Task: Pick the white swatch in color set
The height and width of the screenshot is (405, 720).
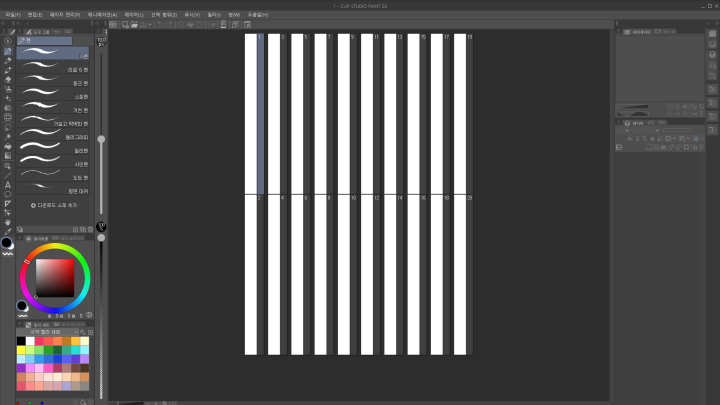Action: coord(32,341)
